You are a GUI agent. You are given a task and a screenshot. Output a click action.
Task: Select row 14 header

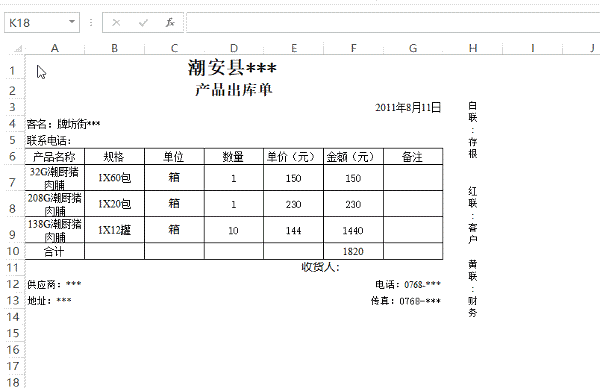[x=13, y=317]
